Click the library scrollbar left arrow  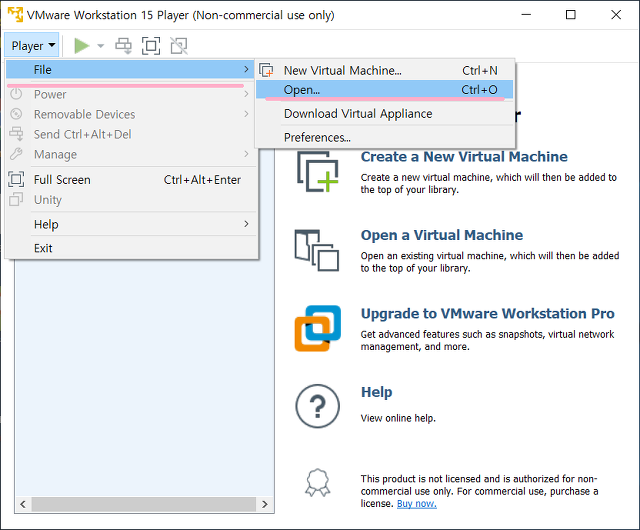(23, 504)
